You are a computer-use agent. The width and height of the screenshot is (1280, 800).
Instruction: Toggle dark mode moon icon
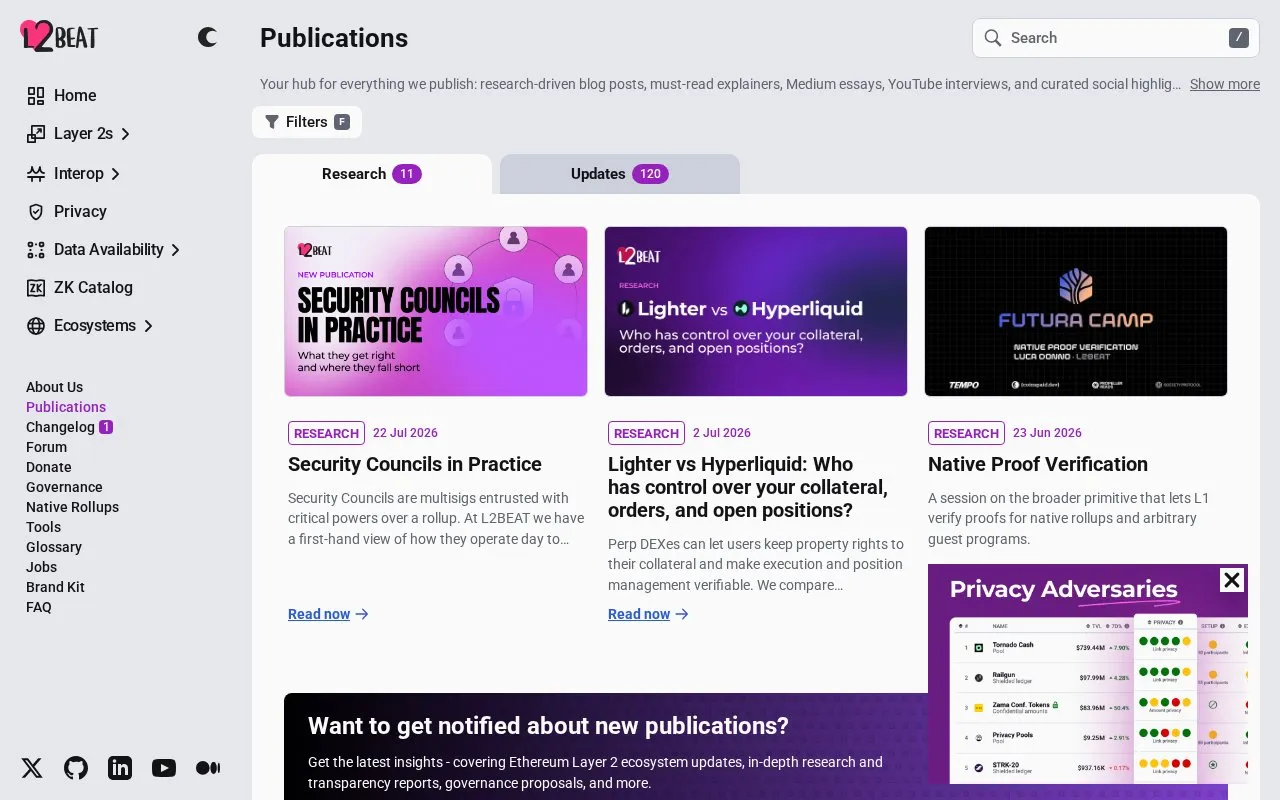click(207, 38)
